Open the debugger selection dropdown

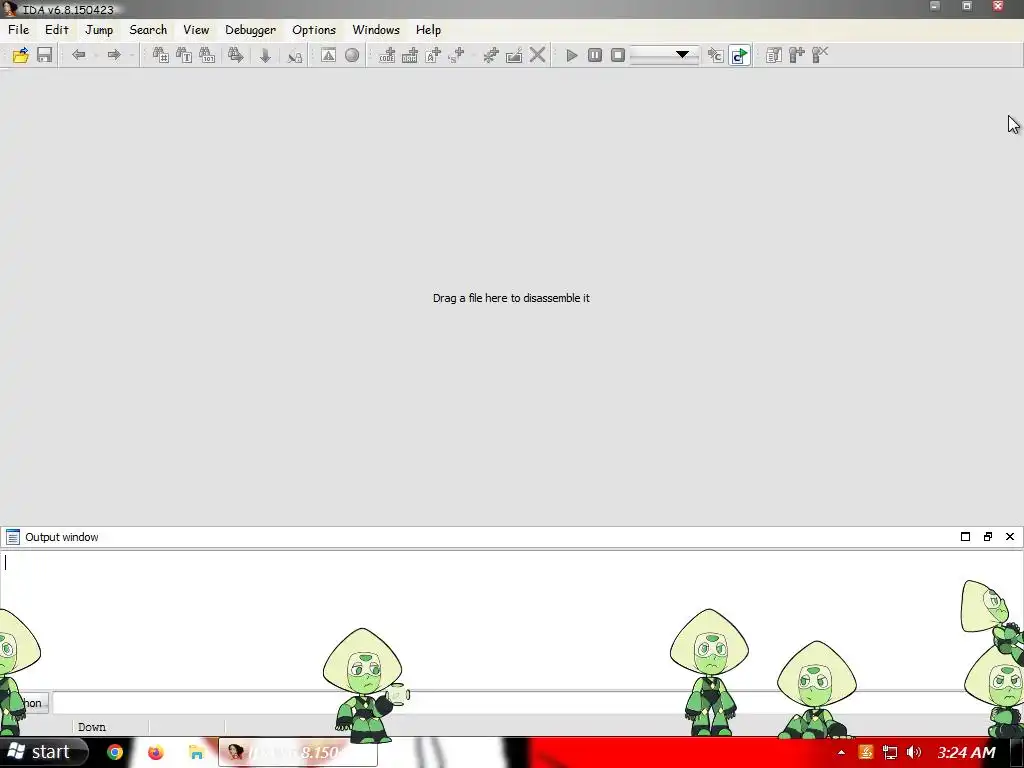pyautogui.click(x=664, y=55)
